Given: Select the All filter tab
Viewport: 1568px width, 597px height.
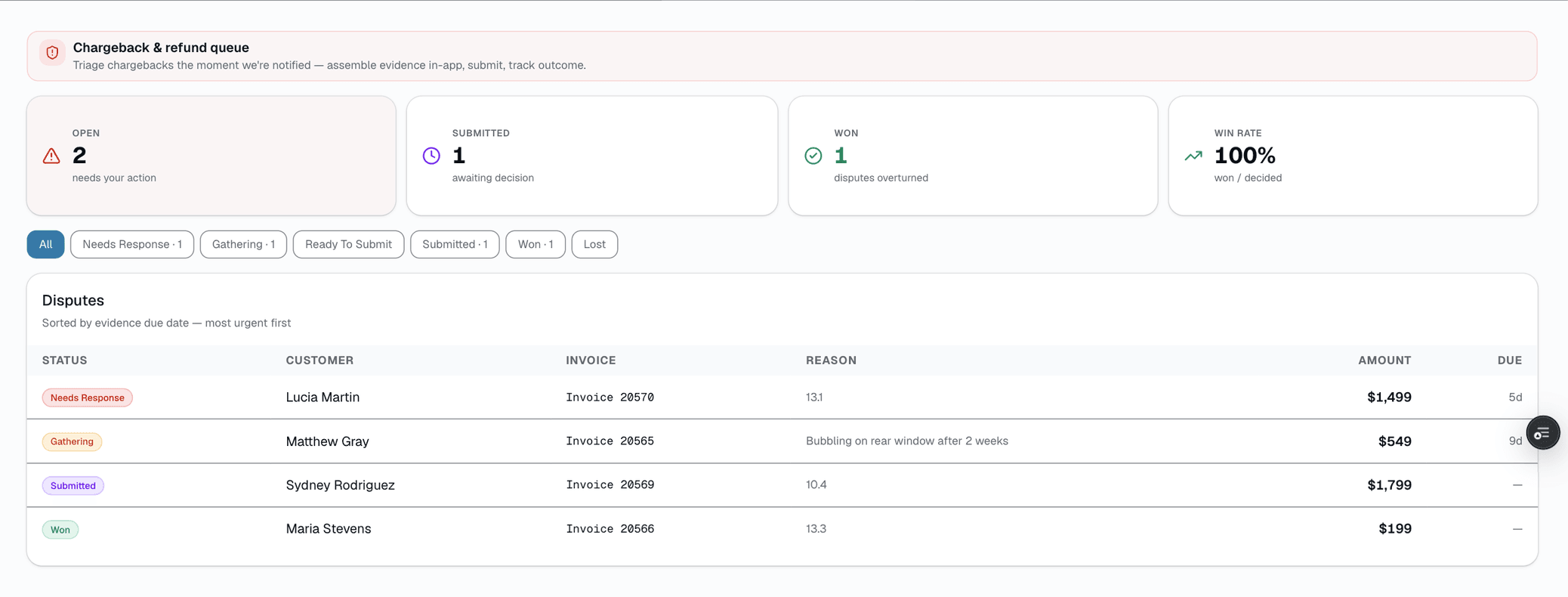Looking at the screenshot, I should 45,244.
